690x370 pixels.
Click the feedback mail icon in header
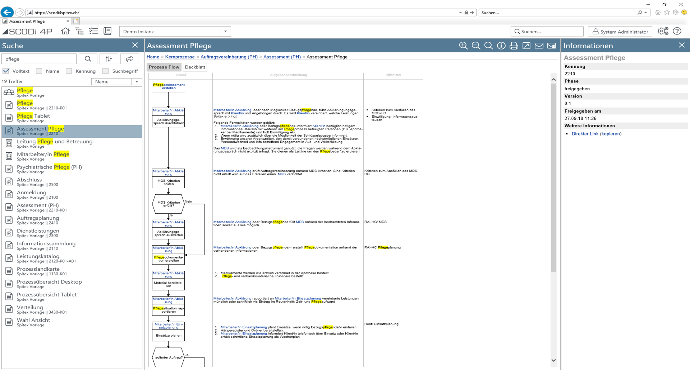[551, 46]
